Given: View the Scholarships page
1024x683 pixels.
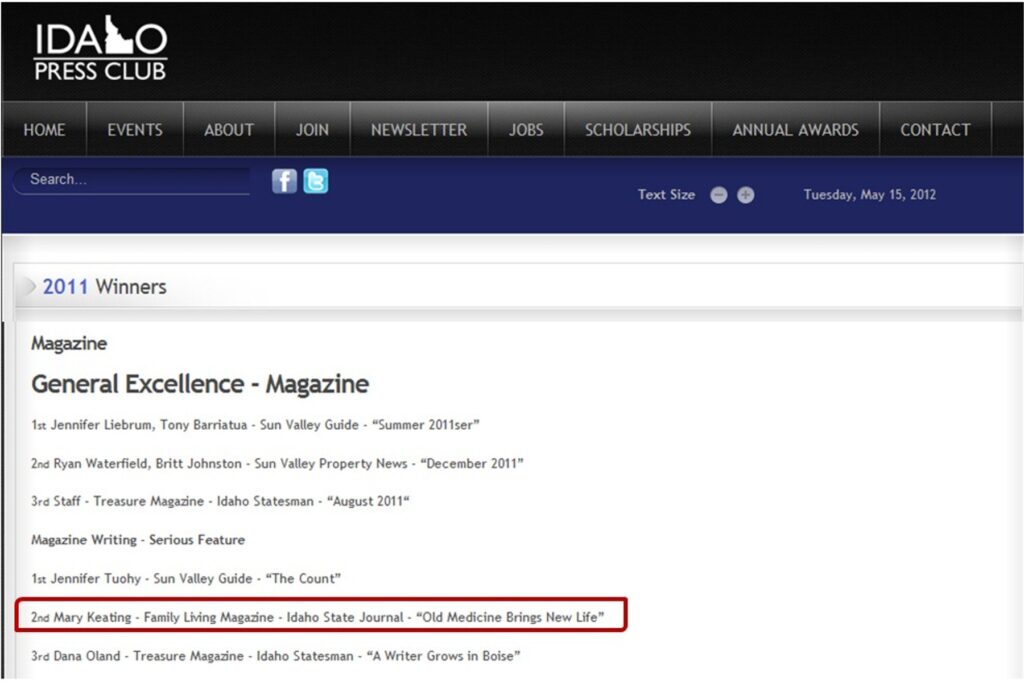Looking at the screenshot, I should (x=637, y=130).
